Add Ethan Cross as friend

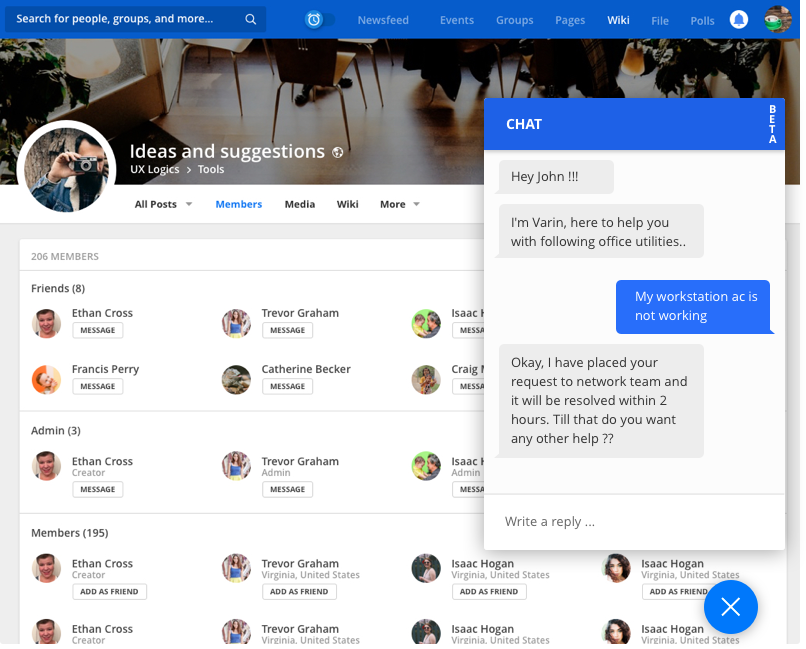[x=109, y=592]
